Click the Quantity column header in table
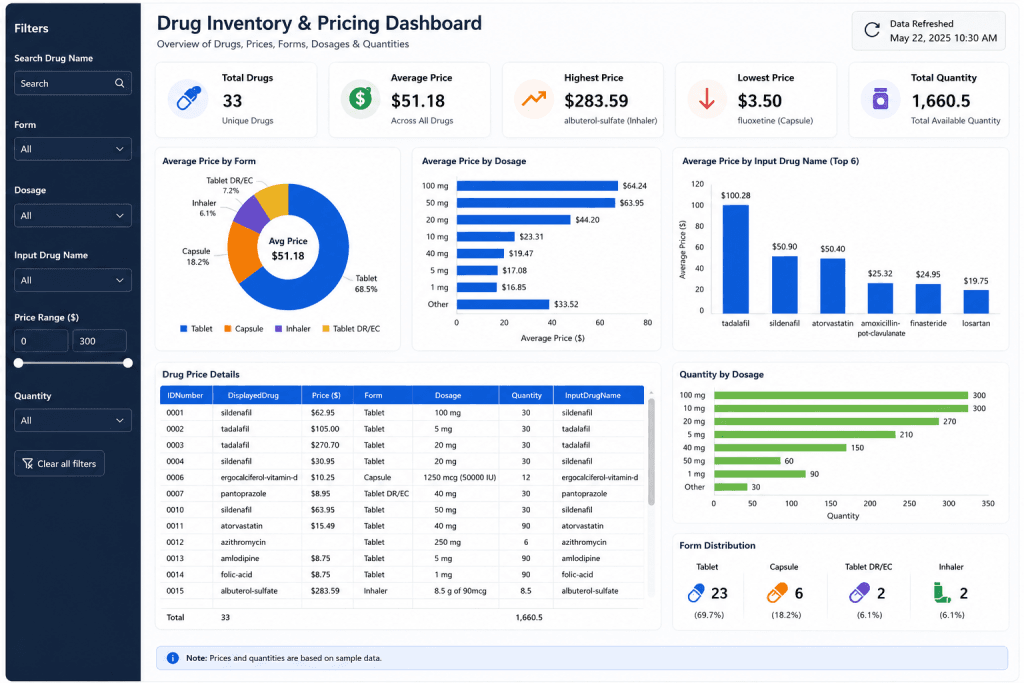Image resolution: width=1024 pixels, height=683 pixels. pos(526,396)
